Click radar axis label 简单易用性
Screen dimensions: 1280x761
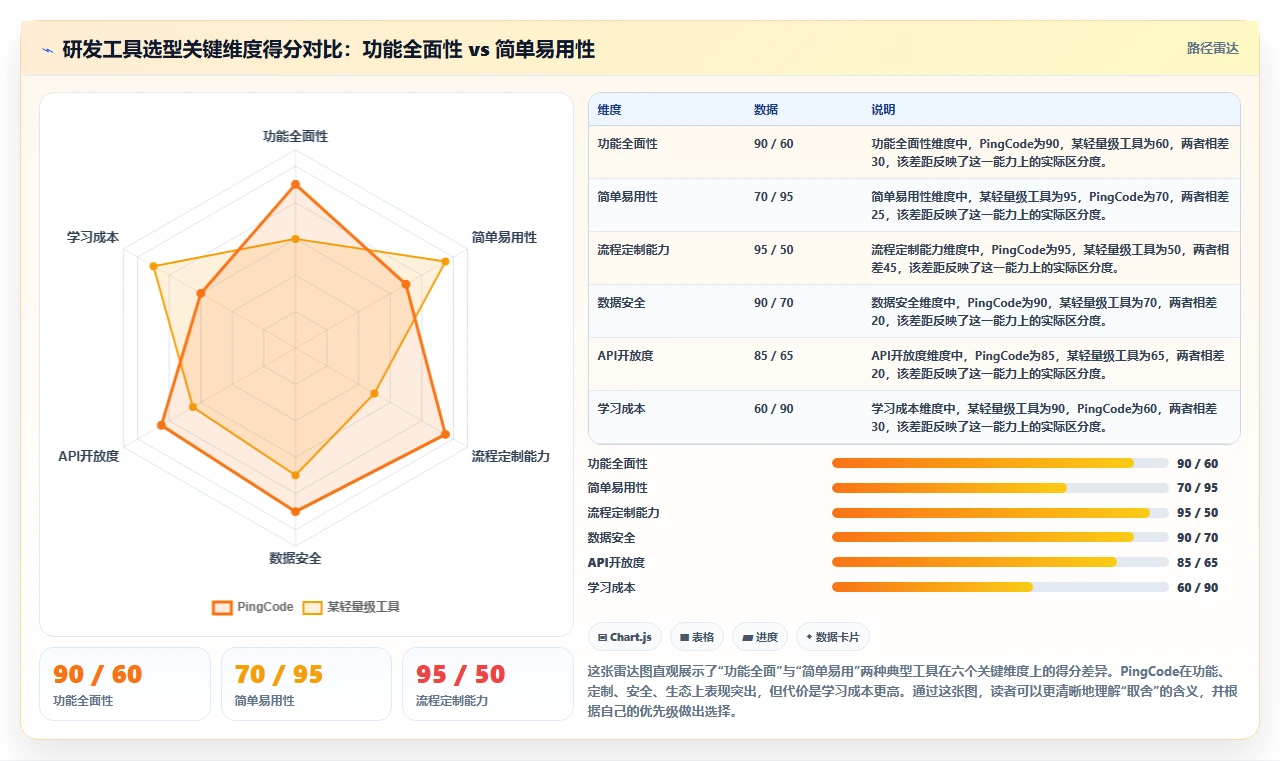pyautogui.click(x=504, y=237)
